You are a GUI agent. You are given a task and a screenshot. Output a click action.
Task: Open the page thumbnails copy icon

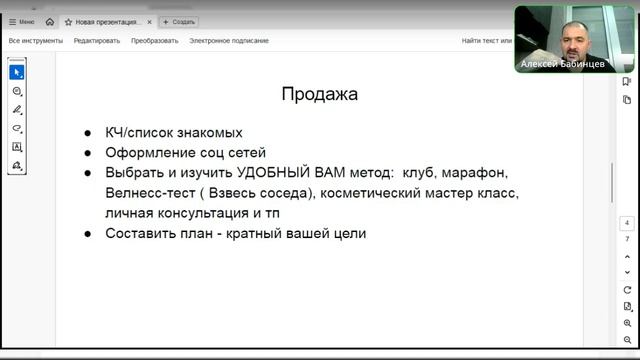(627, 100)
